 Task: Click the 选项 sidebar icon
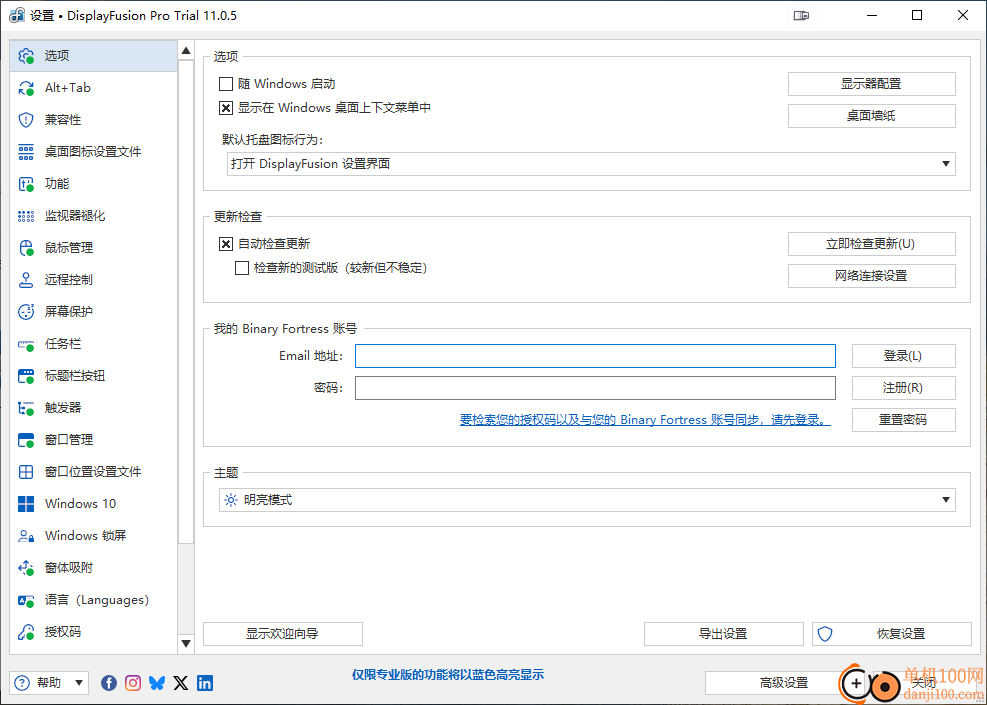[x=26, y=56]
